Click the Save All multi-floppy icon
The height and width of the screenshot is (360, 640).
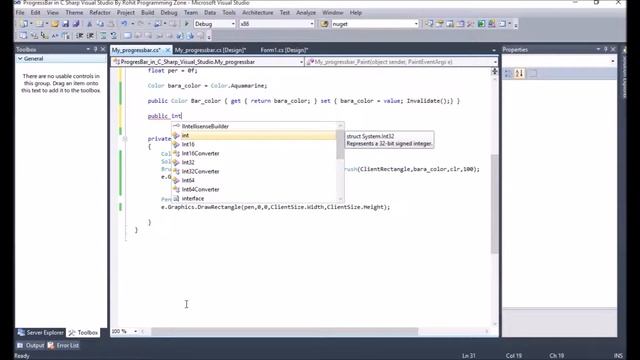point(76,24)
